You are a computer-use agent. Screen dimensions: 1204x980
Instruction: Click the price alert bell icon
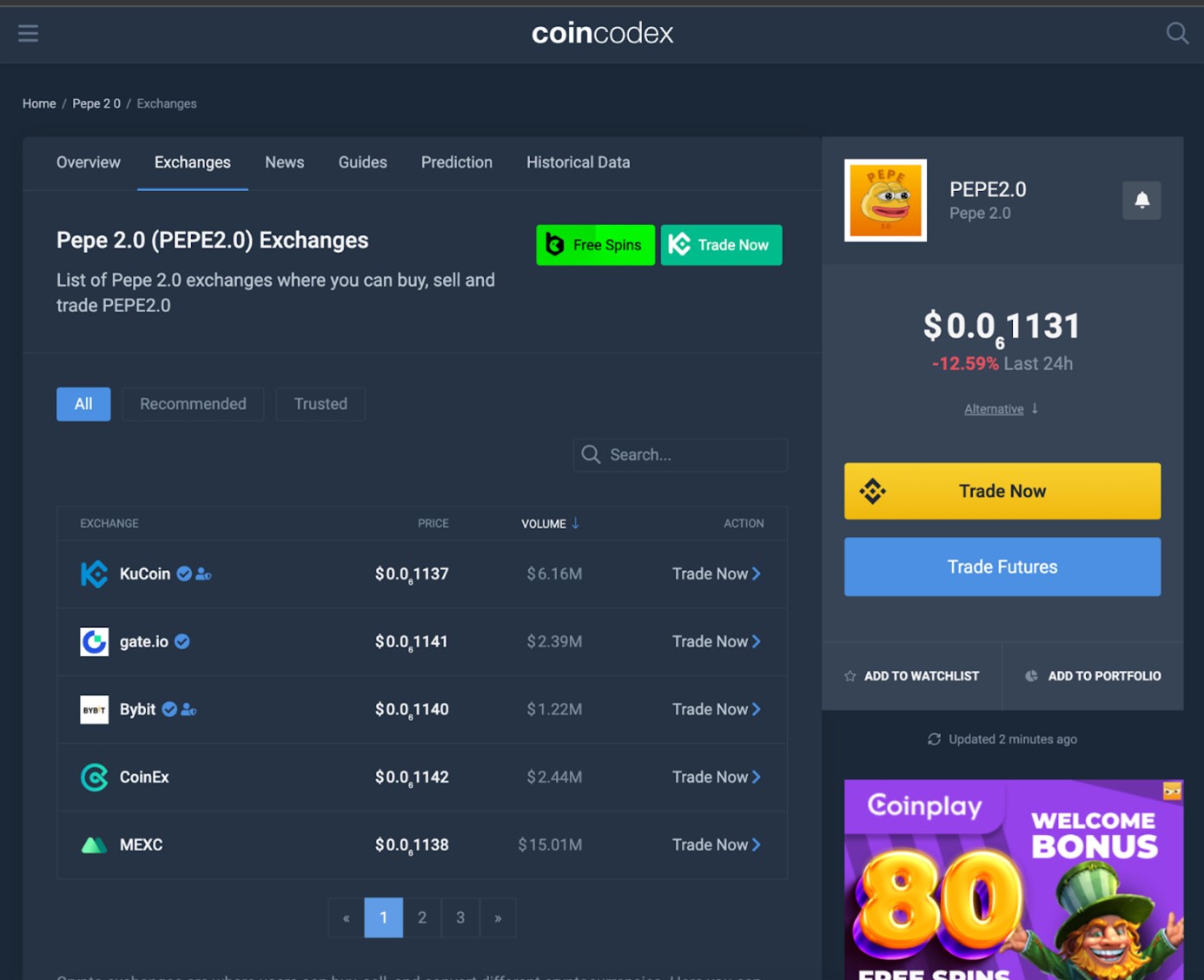[1141, 200]
